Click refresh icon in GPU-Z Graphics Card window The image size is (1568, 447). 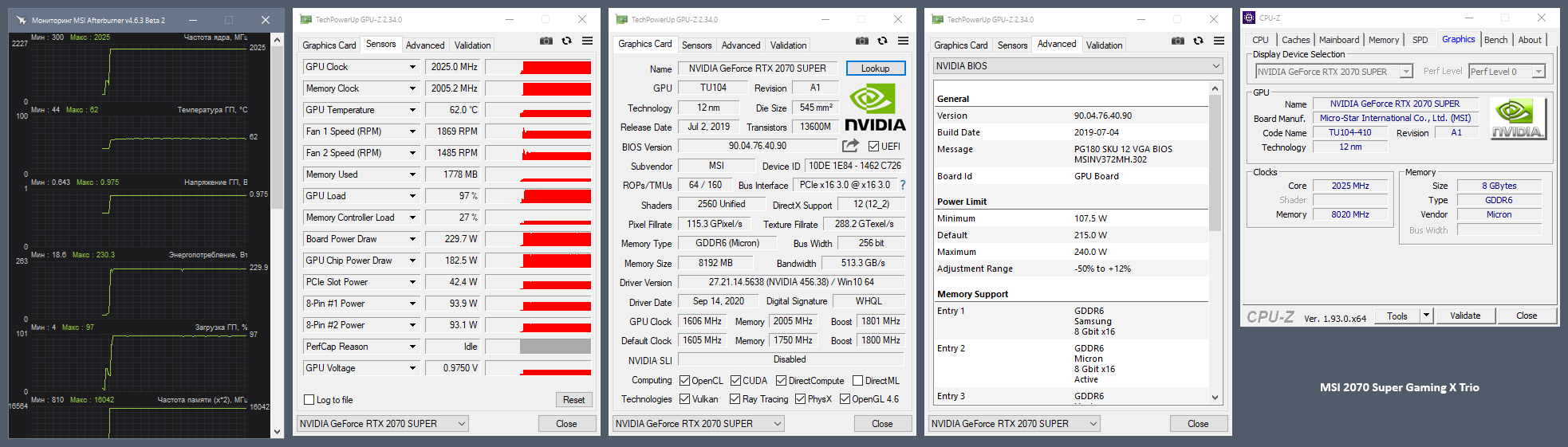pos(882,41)
